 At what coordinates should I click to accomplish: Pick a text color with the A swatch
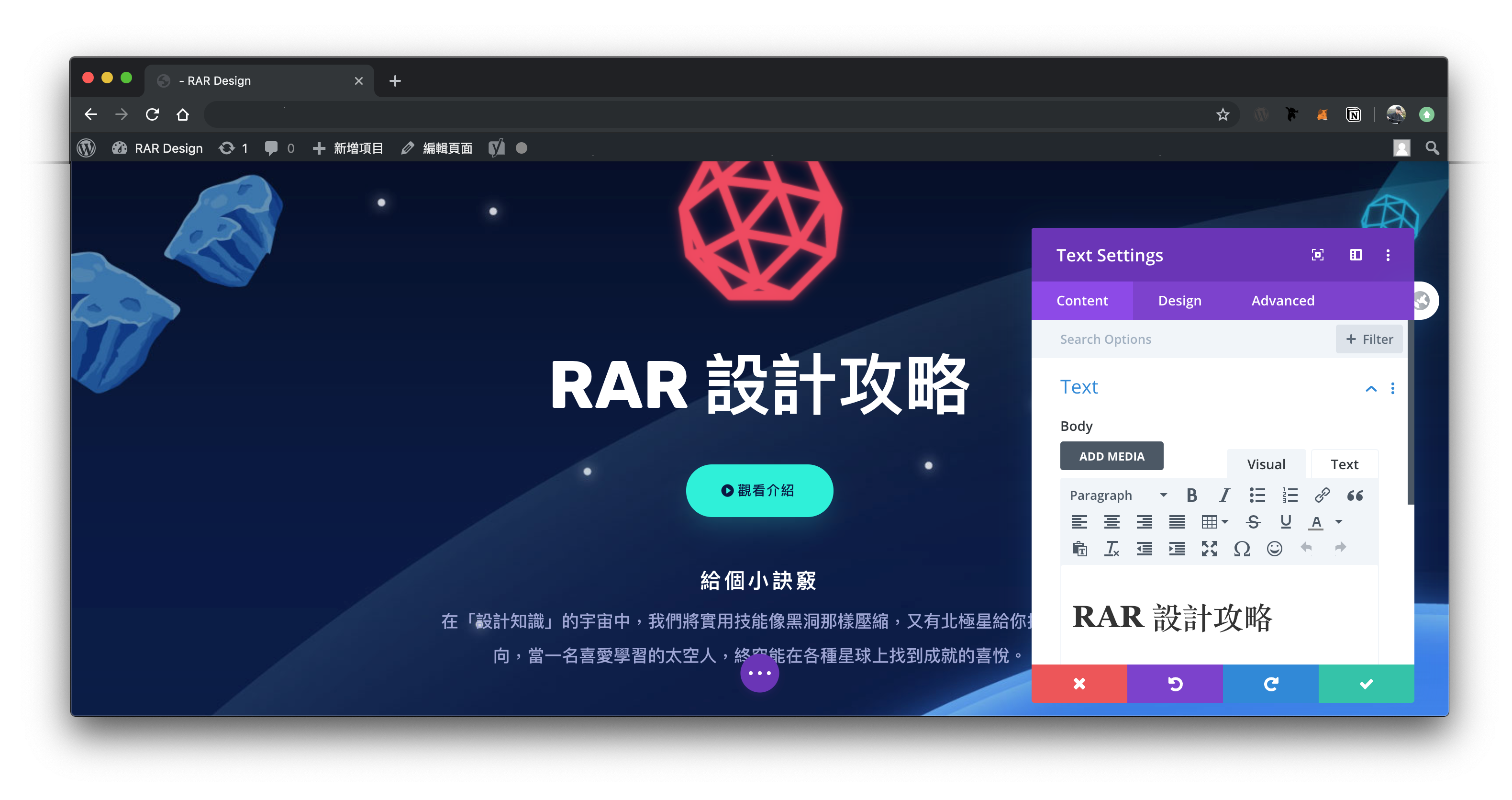click(1316, 521)
